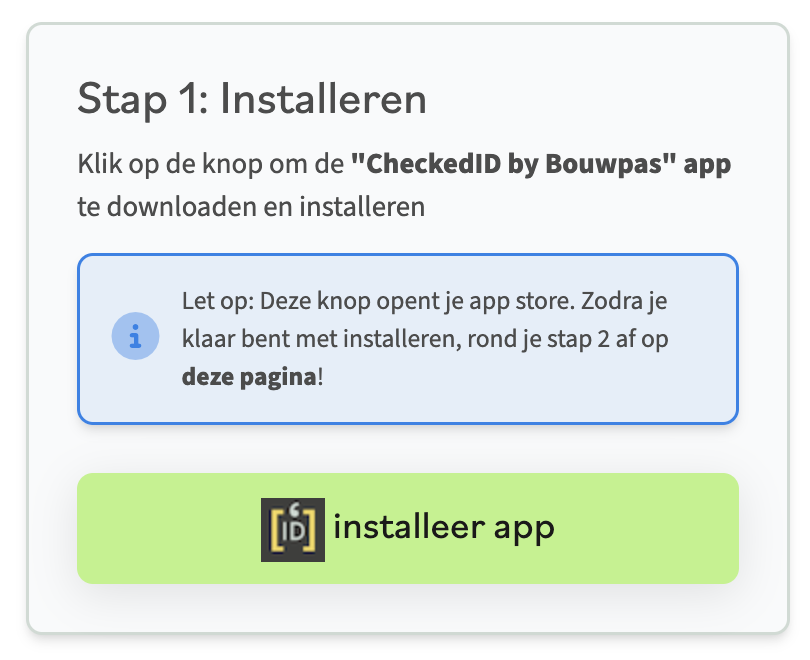Image resolution: width=810 pixels, height=660 pixels.
Task: Click the blue info circle icon
Action: pyautogui.click(x=136, y=339)
